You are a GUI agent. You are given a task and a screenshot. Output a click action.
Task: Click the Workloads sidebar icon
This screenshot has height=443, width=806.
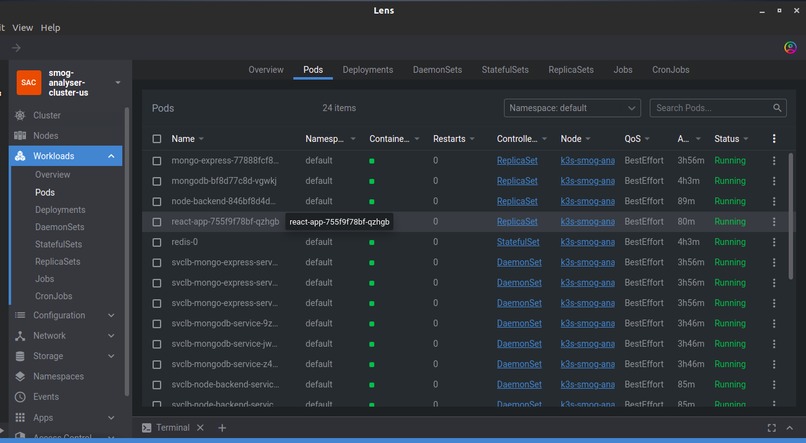coord(20,156)
